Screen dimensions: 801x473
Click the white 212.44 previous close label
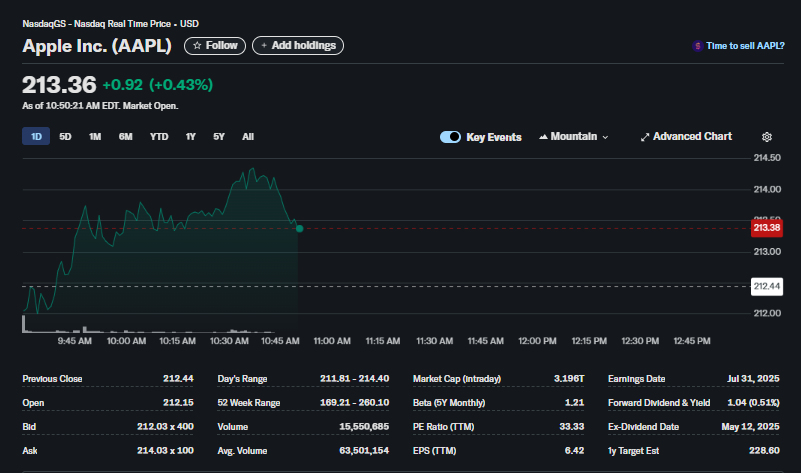click(x=767, y=286)
